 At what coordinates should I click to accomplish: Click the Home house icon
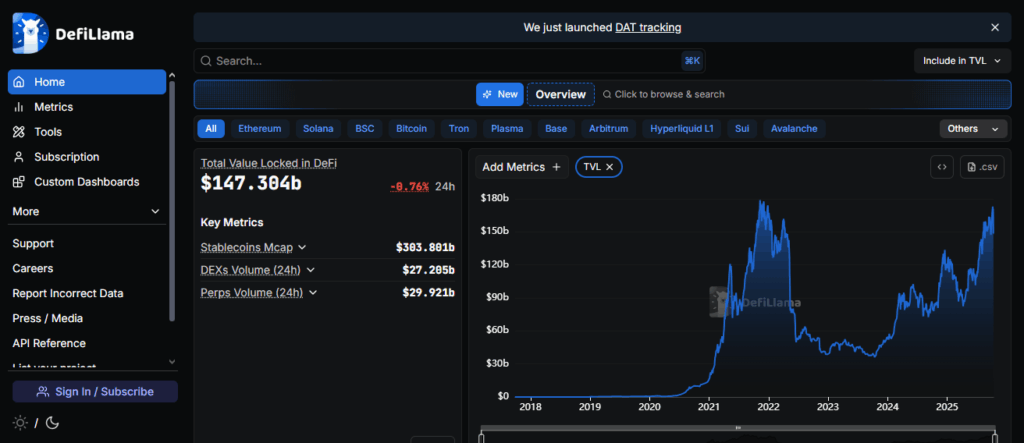coord(19,82)
